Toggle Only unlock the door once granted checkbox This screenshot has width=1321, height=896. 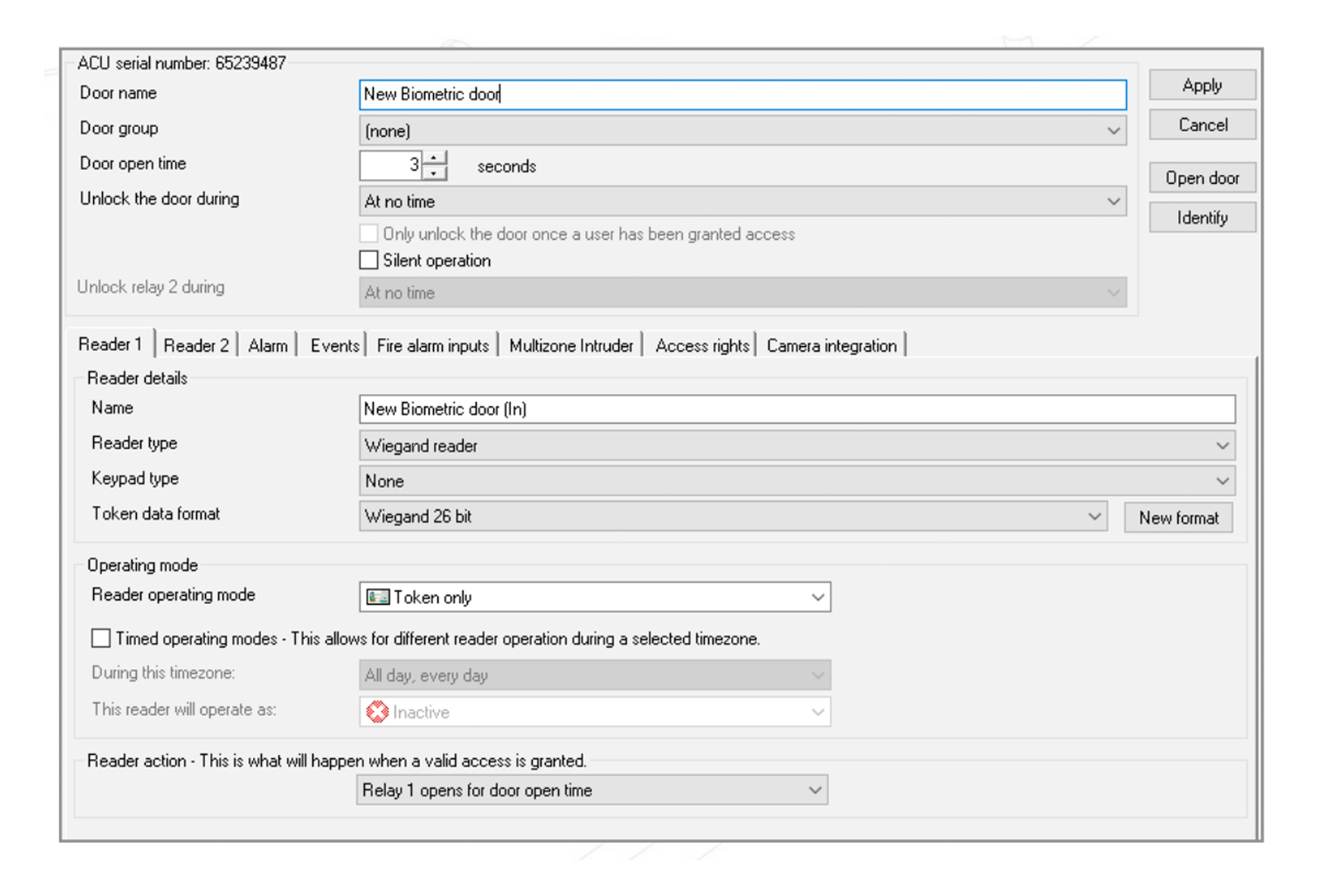tap(368, 234)
